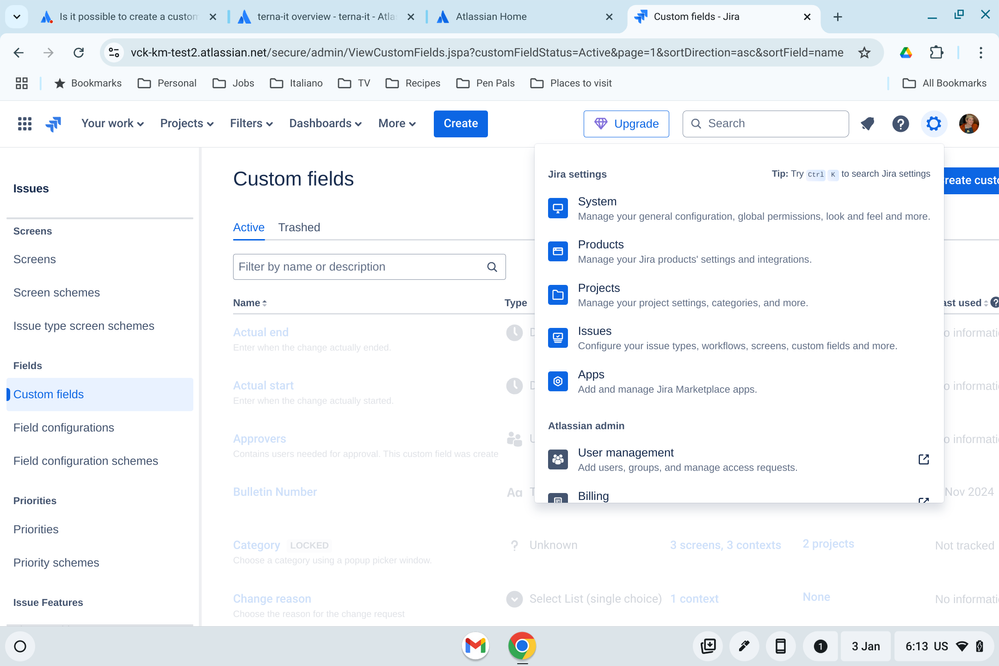
Task: Switch to terna-it overview browser tab
Action: 325,17
